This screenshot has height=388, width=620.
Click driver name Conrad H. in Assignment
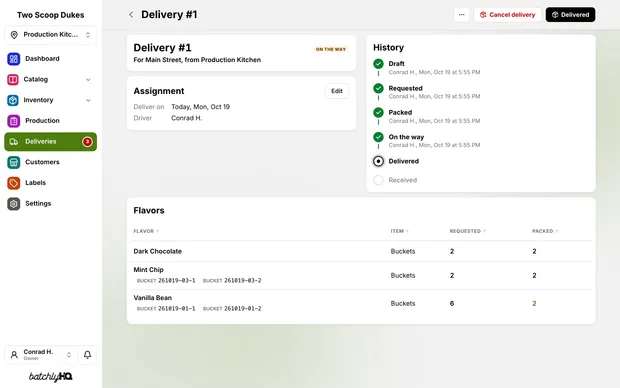[187, 118]
